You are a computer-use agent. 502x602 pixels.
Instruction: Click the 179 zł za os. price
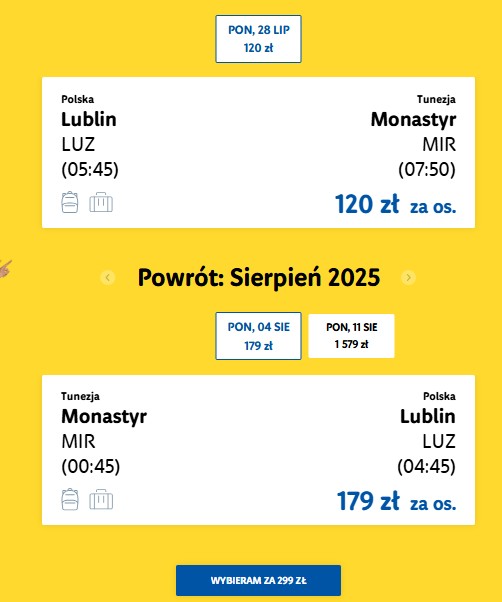tap(396, 501)
